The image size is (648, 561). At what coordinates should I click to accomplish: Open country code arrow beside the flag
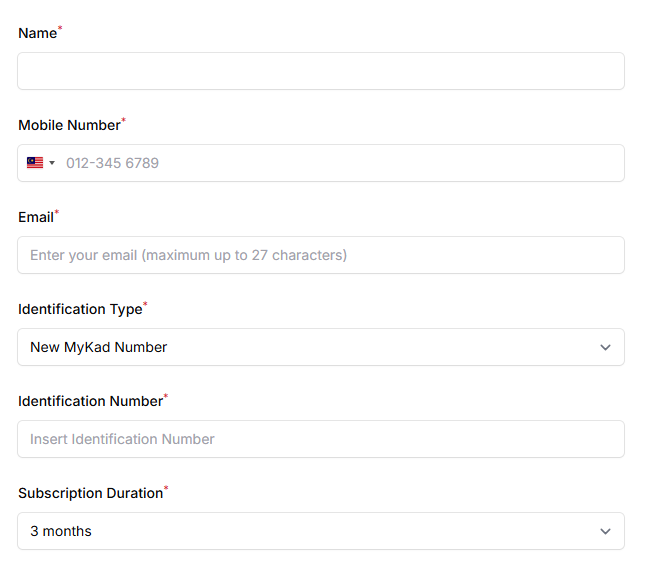[x=52, y=163]
